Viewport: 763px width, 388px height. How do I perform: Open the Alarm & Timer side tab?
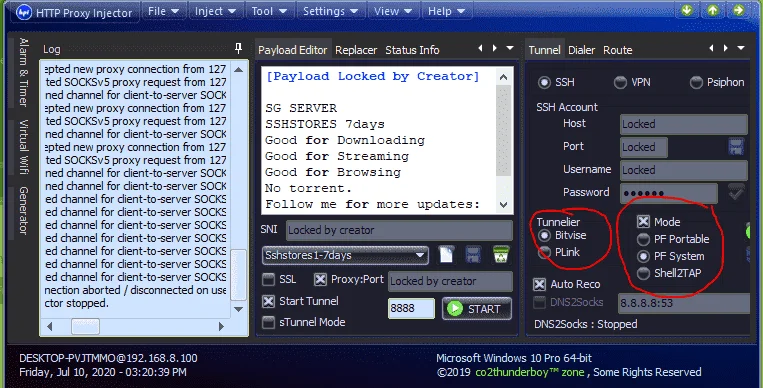pyautogui.click(x=23, y=72)
